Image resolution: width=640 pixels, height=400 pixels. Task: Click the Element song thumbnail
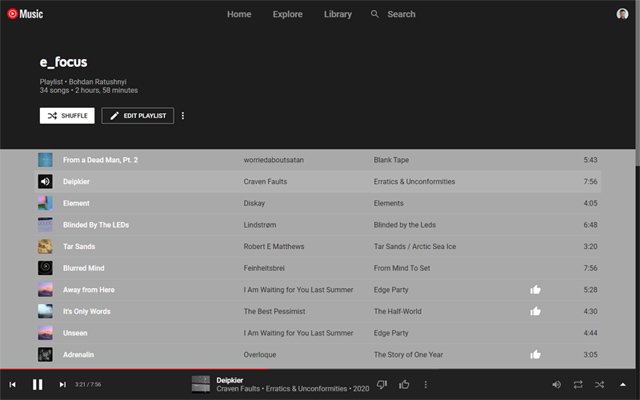45,203
